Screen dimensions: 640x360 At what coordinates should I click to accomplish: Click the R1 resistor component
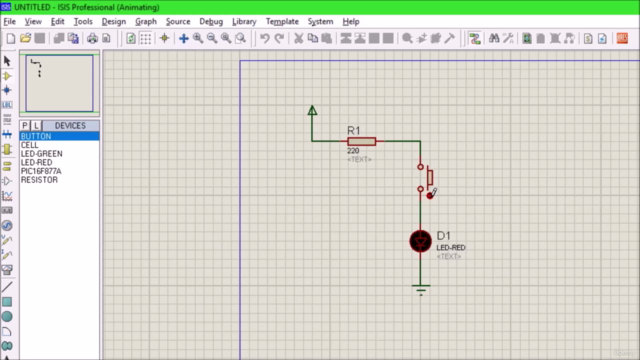362,141
